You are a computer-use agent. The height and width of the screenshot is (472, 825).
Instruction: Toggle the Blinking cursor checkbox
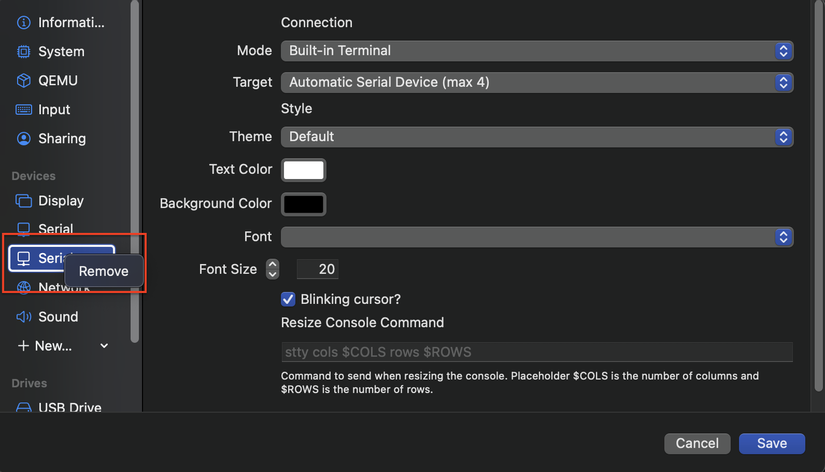[x=288, y=299]
